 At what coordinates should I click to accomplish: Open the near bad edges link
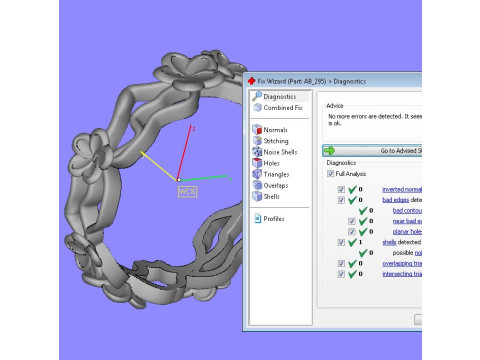[x=407, y=221]
